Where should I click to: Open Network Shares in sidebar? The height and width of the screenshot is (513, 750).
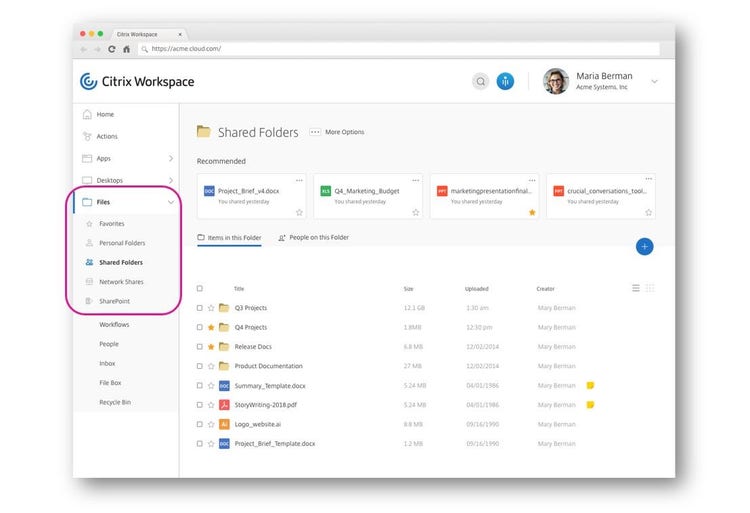coord(121,282)
